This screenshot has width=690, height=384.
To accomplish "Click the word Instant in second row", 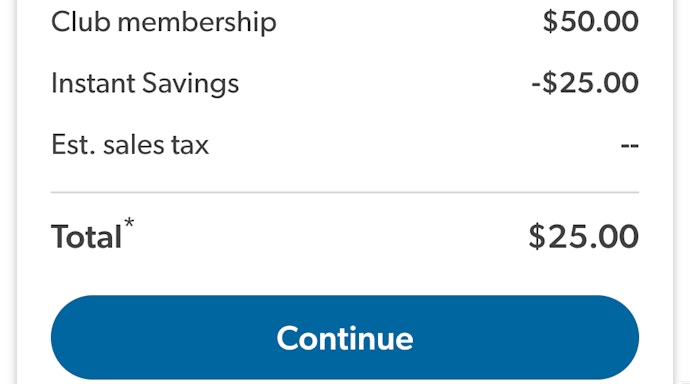I will click(93, 83).
